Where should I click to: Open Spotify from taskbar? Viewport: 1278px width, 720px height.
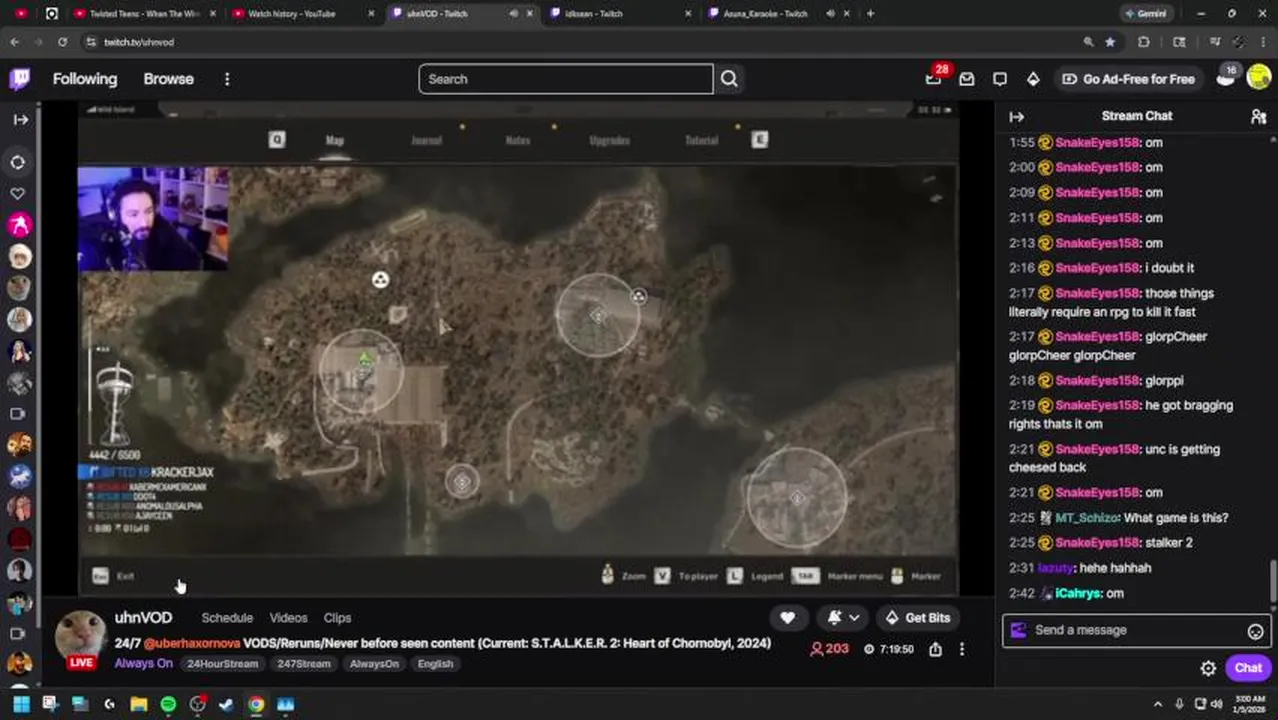[x=168, y=705]
